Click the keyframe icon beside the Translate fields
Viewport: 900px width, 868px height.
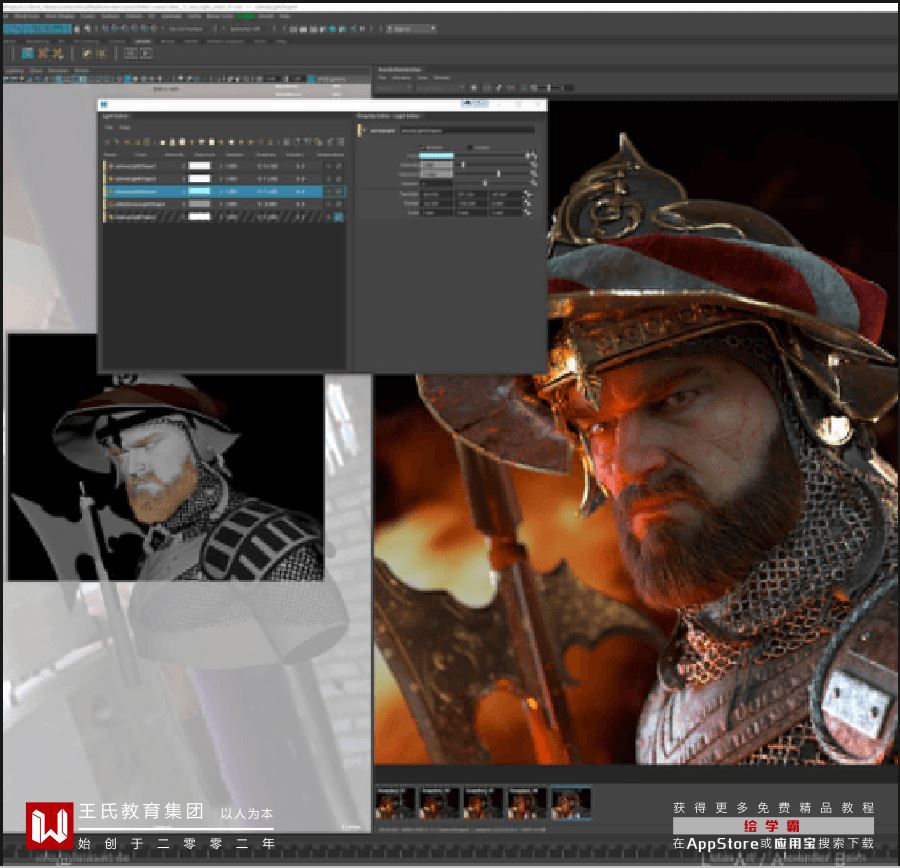[527, 195]
